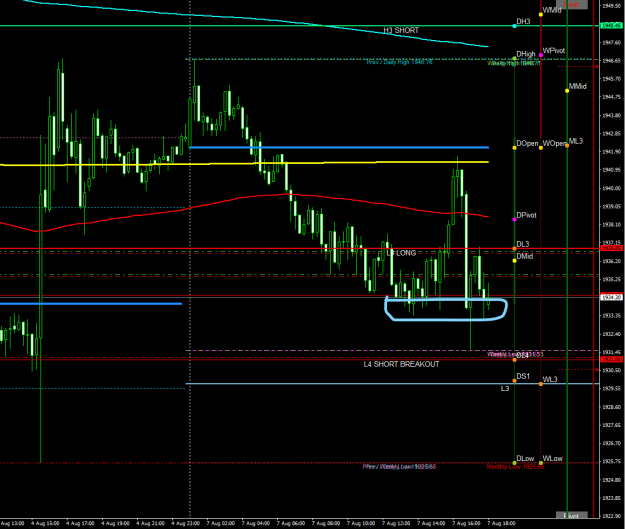Click the green 1948.65 price tag
Image resolution: width=625 pixels, height=529 pixels.
[611, 26]
